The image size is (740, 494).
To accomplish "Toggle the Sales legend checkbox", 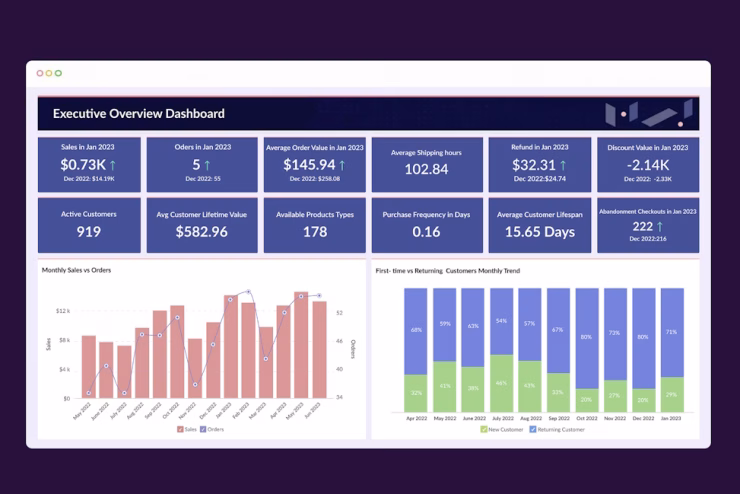I will click(x=180, y=429).
